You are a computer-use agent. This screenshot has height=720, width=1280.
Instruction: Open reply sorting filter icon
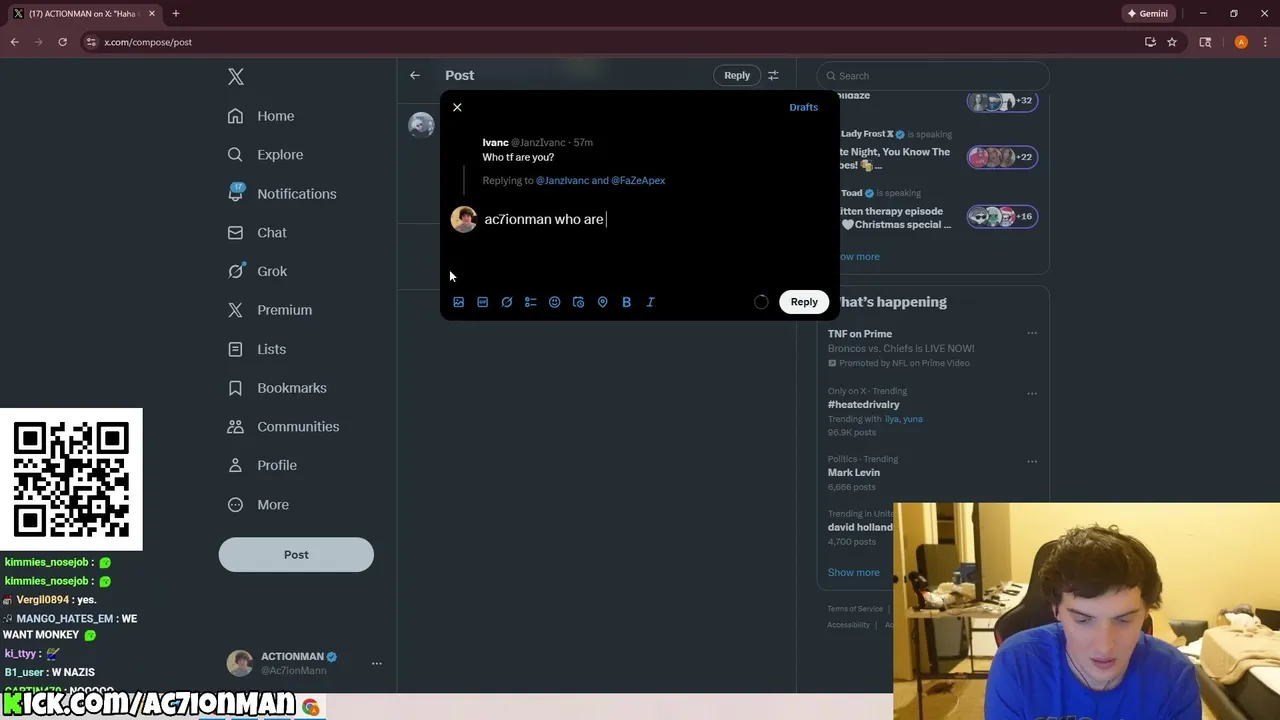point(773,75)
